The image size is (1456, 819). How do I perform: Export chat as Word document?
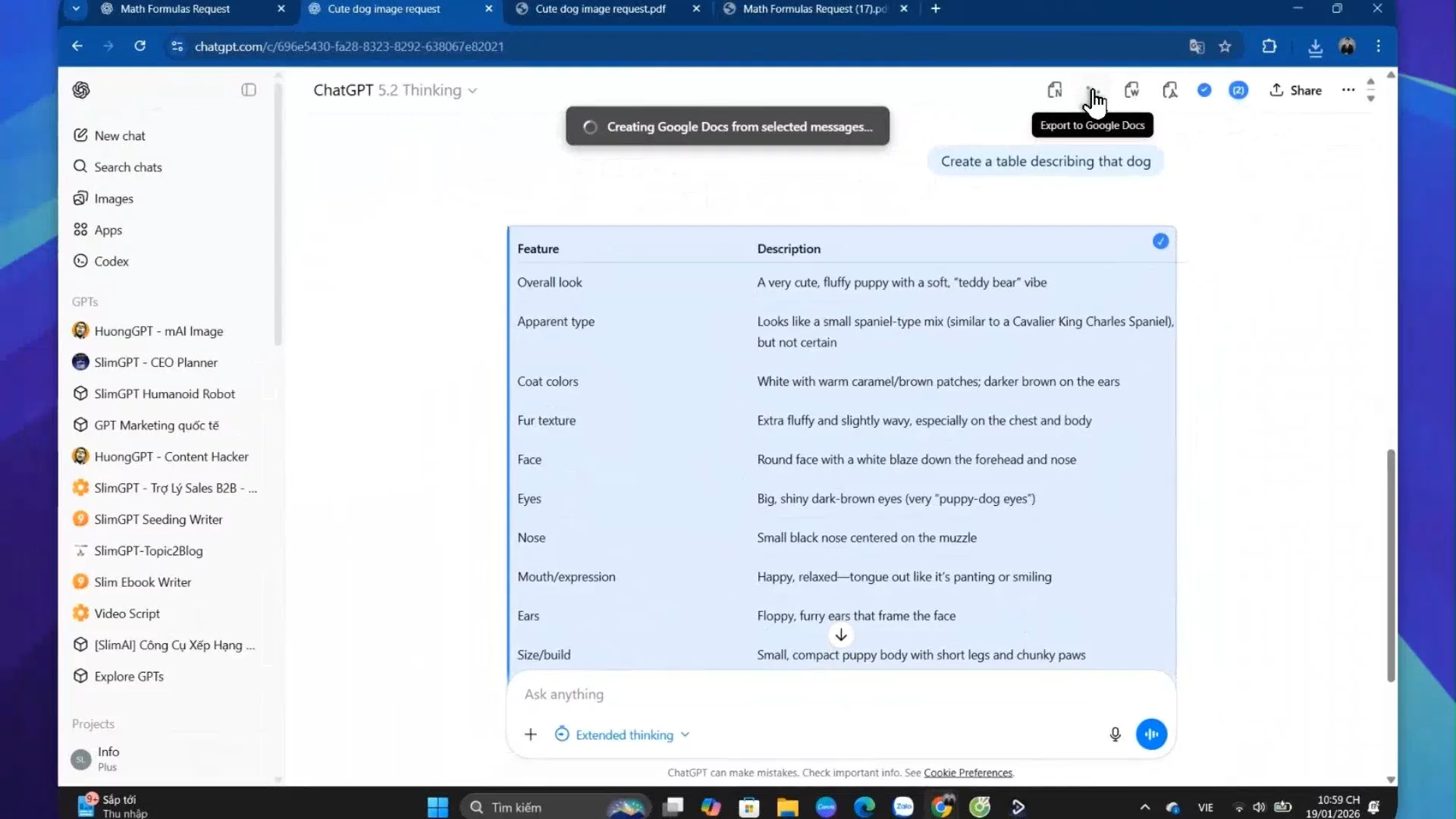[x=1132, y=90]
